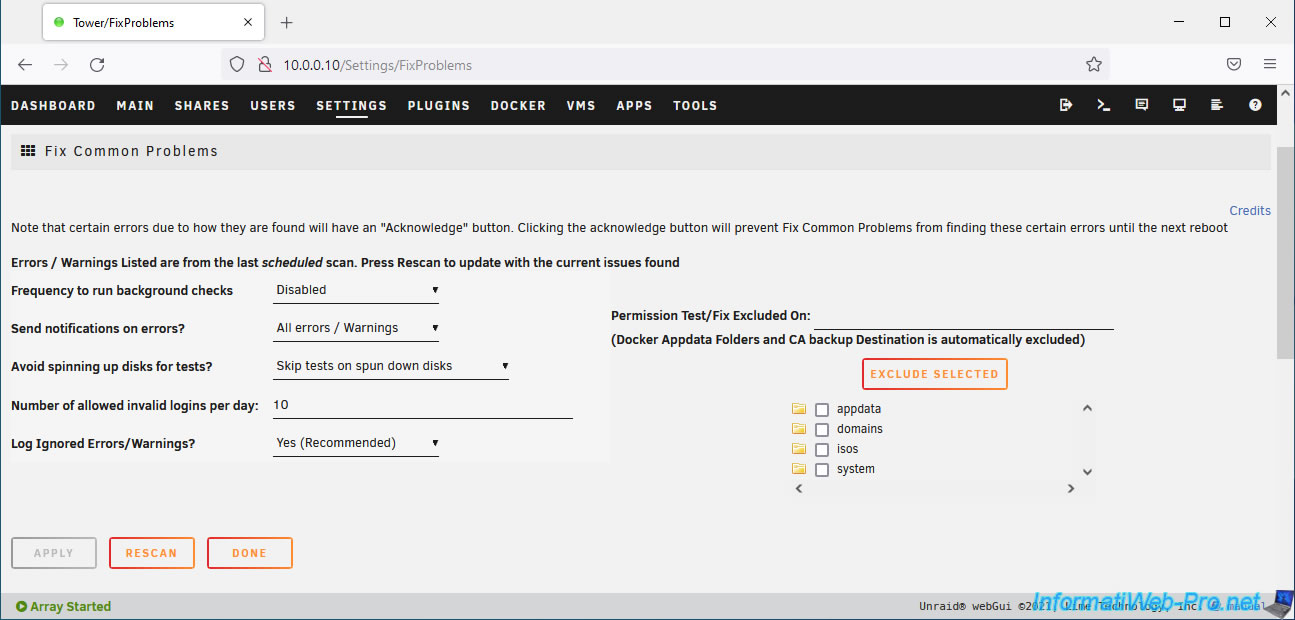Click the allowed invalid logins input field
The width and height of the screenshot is (1295, 620).
point(422,405)
